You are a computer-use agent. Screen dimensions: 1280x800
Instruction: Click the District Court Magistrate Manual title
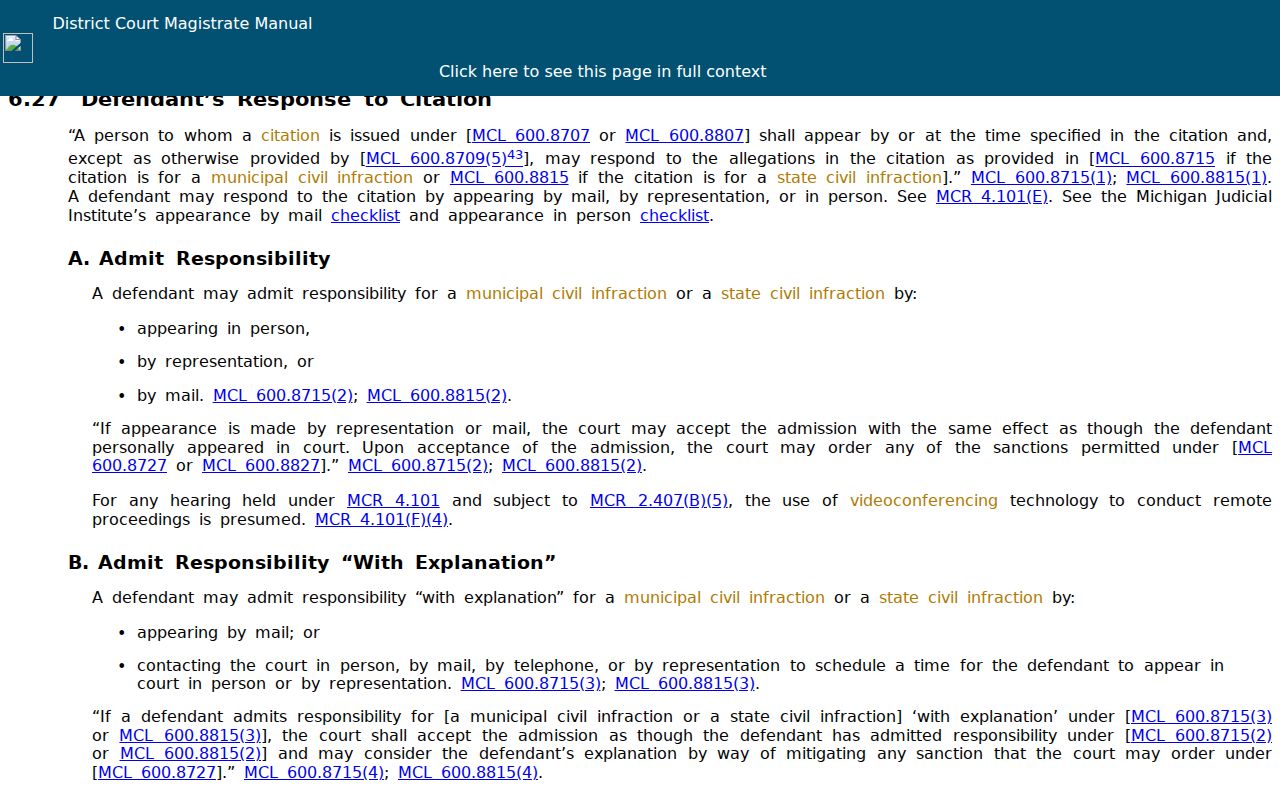[182, 23]
